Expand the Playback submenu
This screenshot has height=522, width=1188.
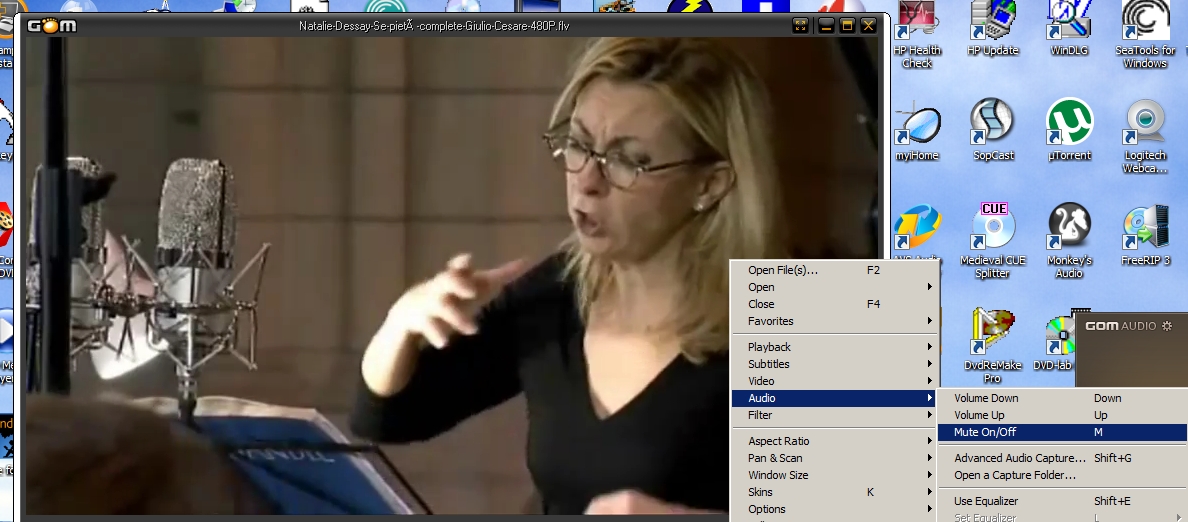click(x=834, y=347)
